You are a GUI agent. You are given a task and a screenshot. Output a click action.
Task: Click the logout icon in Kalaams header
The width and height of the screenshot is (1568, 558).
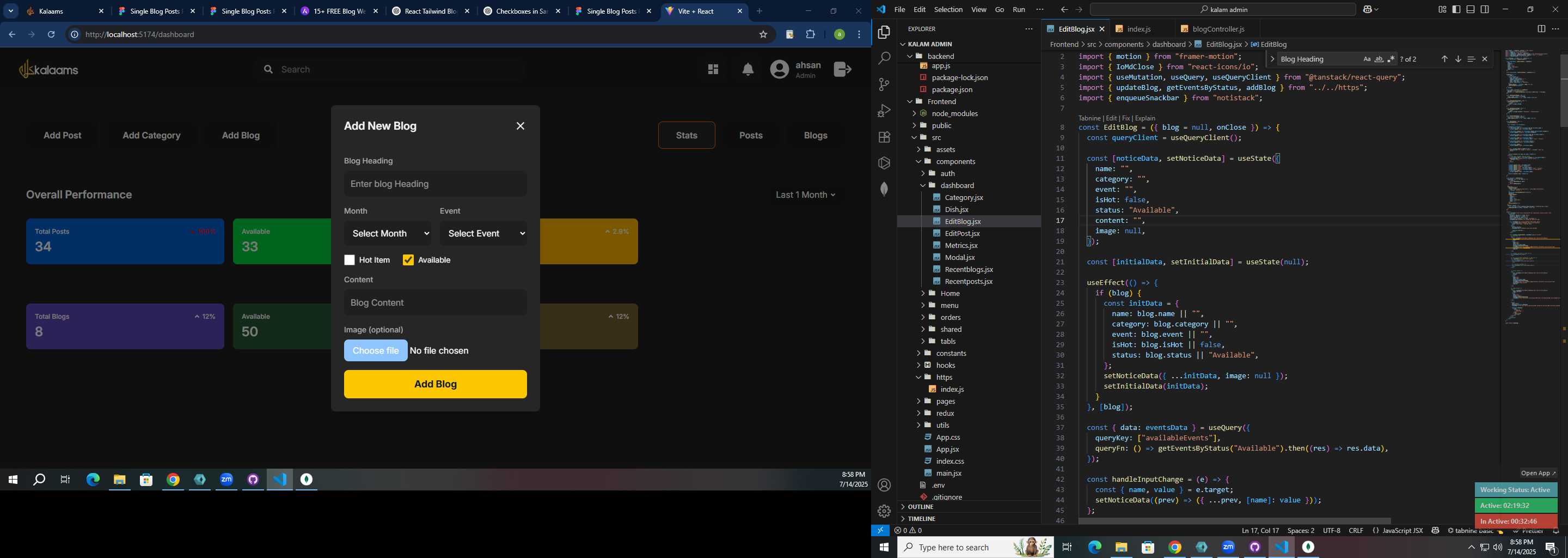(842, 69)
